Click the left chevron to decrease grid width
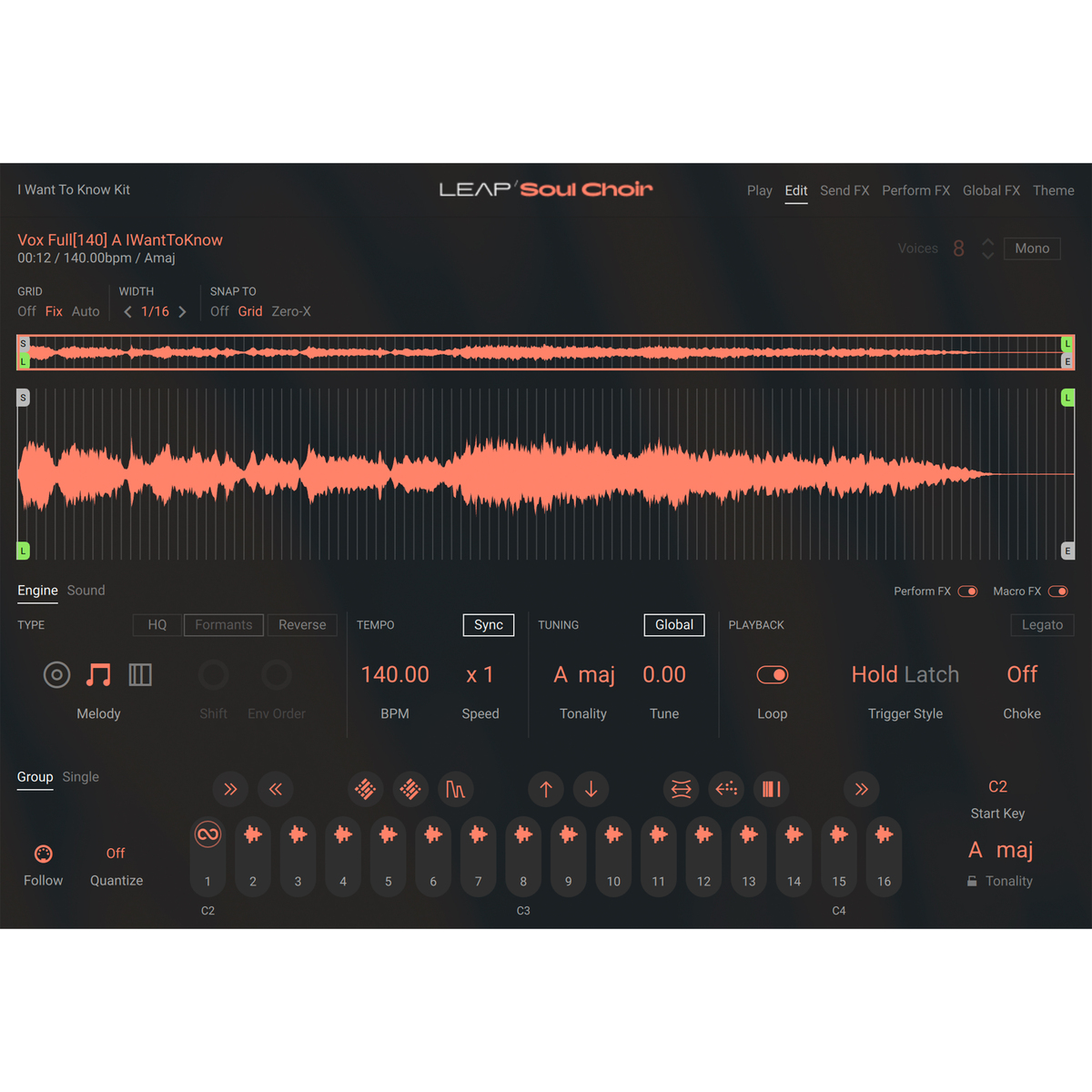Image resolution: width=1092 pixels, height=1092 pixels. tap(127, 312)
